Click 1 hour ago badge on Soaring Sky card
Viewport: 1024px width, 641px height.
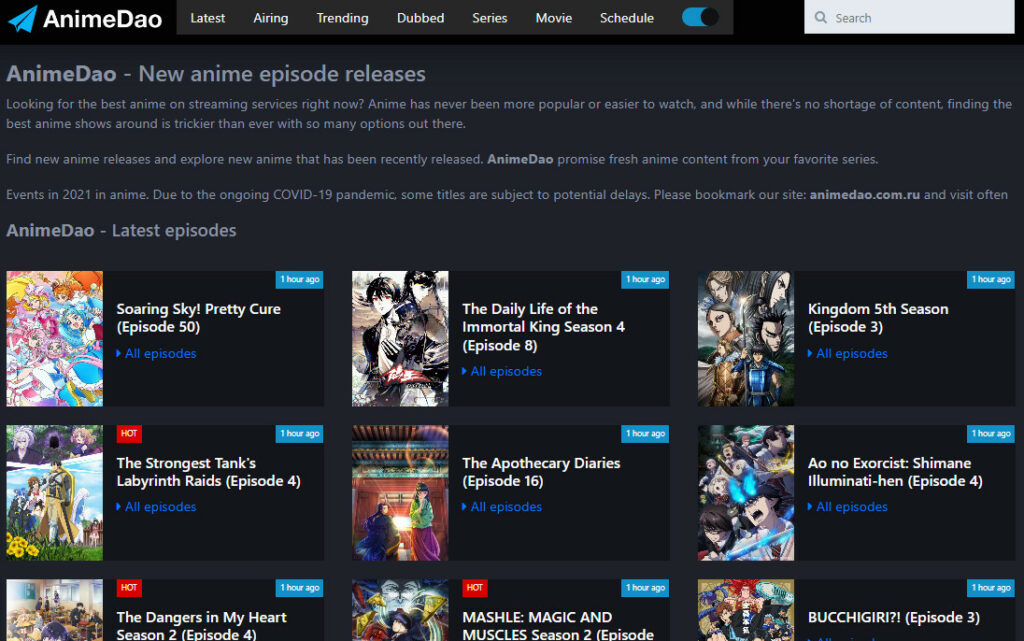[300, 279]
